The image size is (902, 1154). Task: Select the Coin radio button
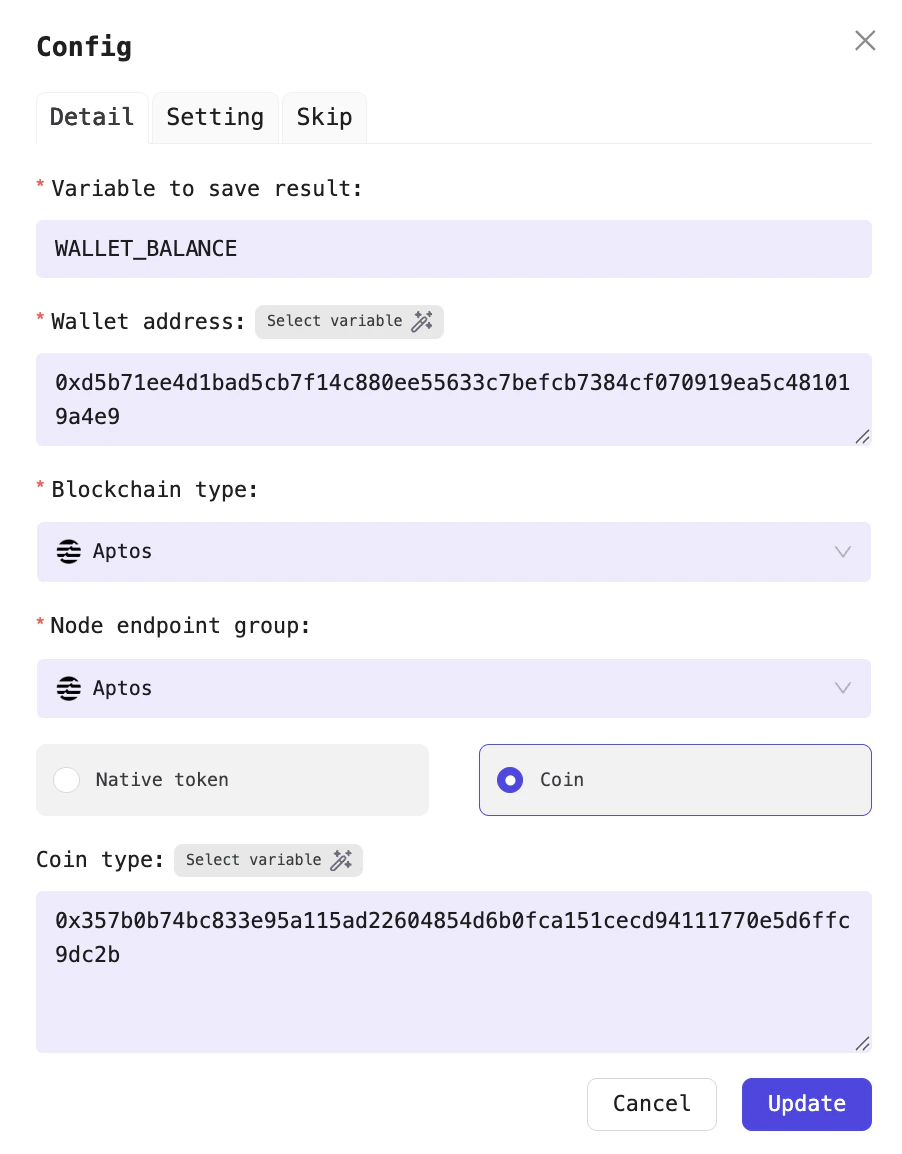(509, 779)
